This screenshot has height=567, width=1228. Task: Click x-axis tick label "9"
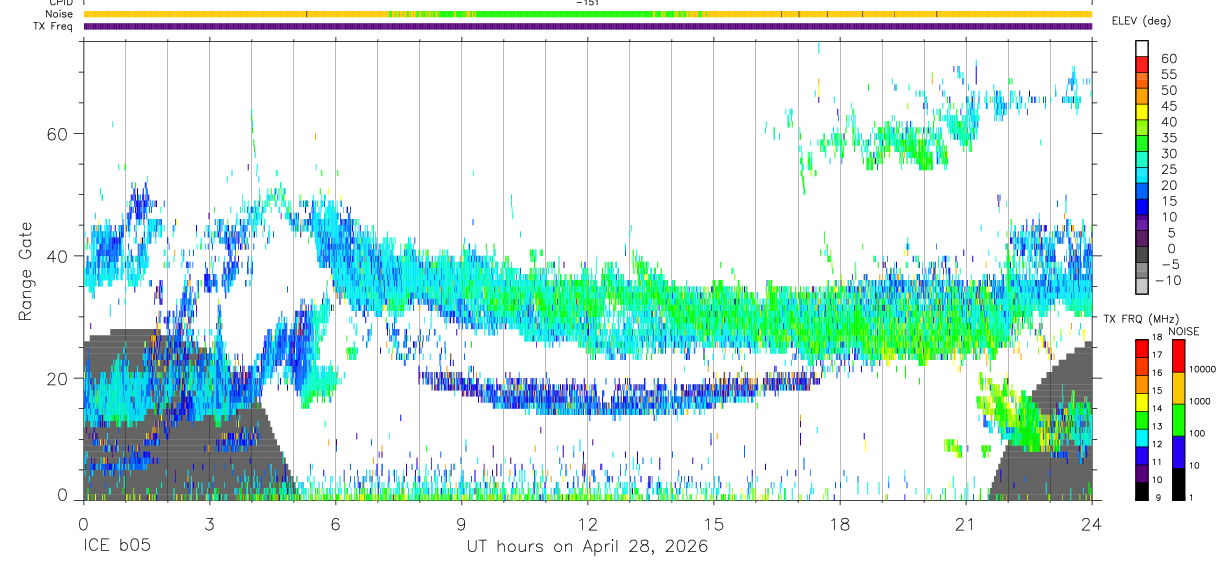[461, 524]
